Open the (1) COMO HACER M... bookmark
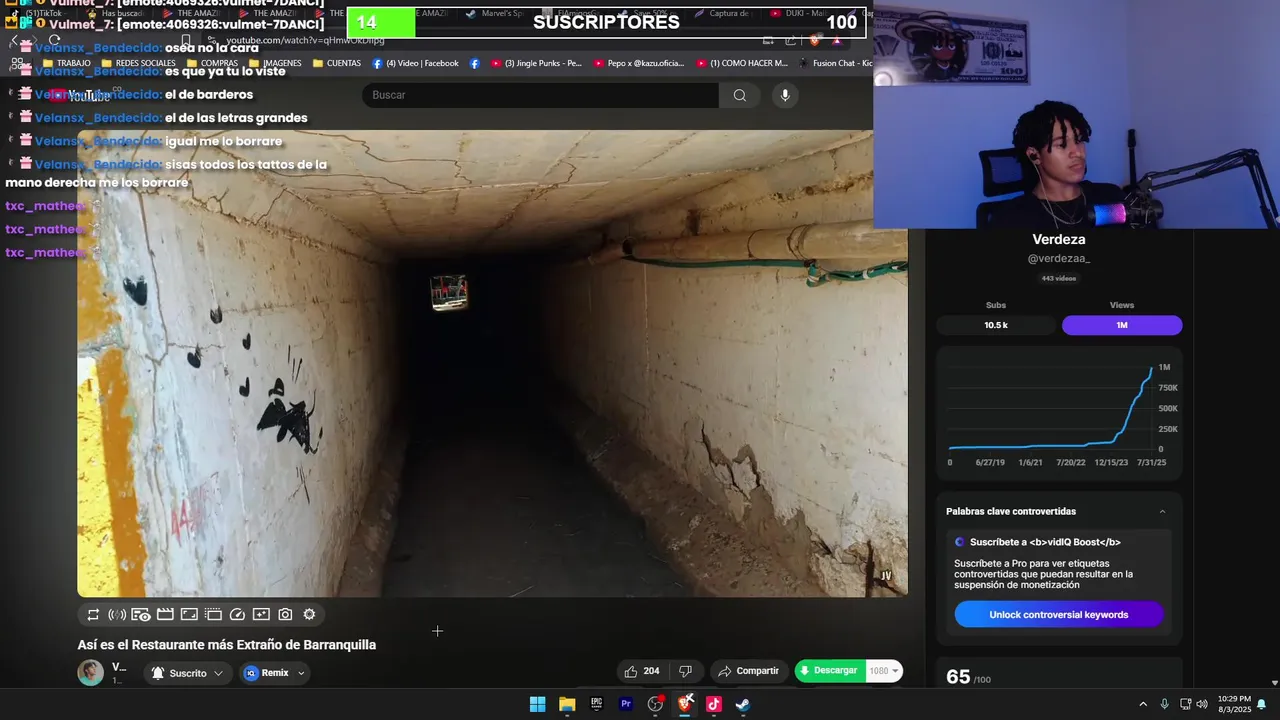Image resolution: width=1280 pixels, height=720 pixels. pos(741,63)
